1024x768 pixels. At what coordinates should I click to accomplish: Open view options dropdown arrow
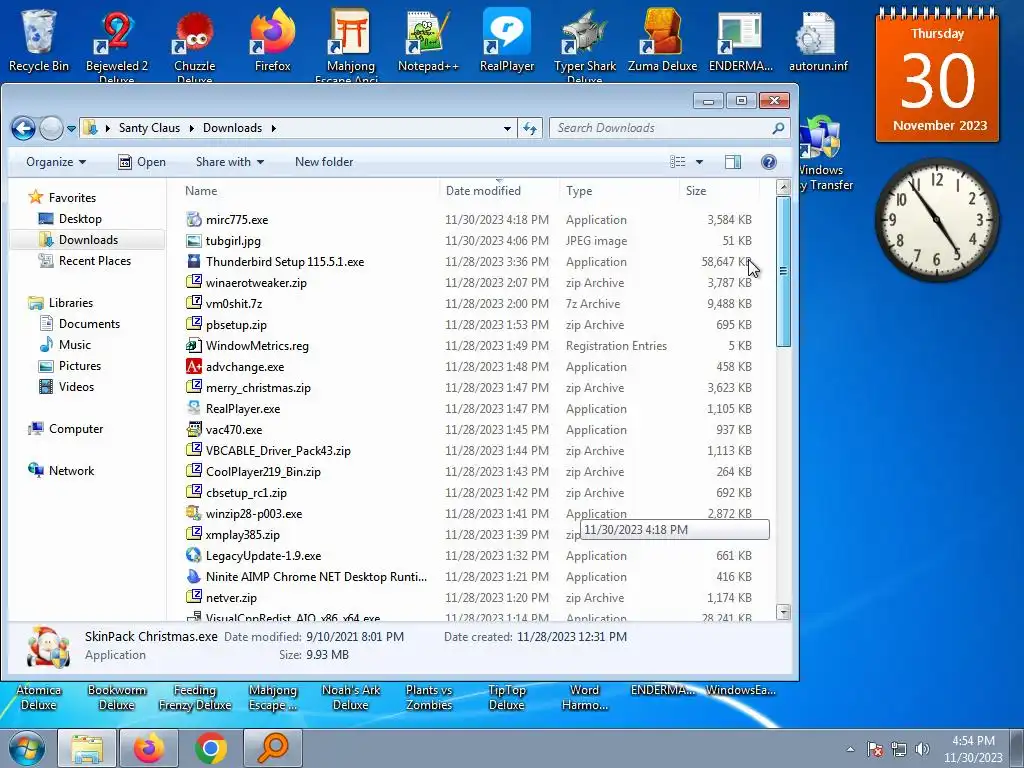click(x=699, y=162)
